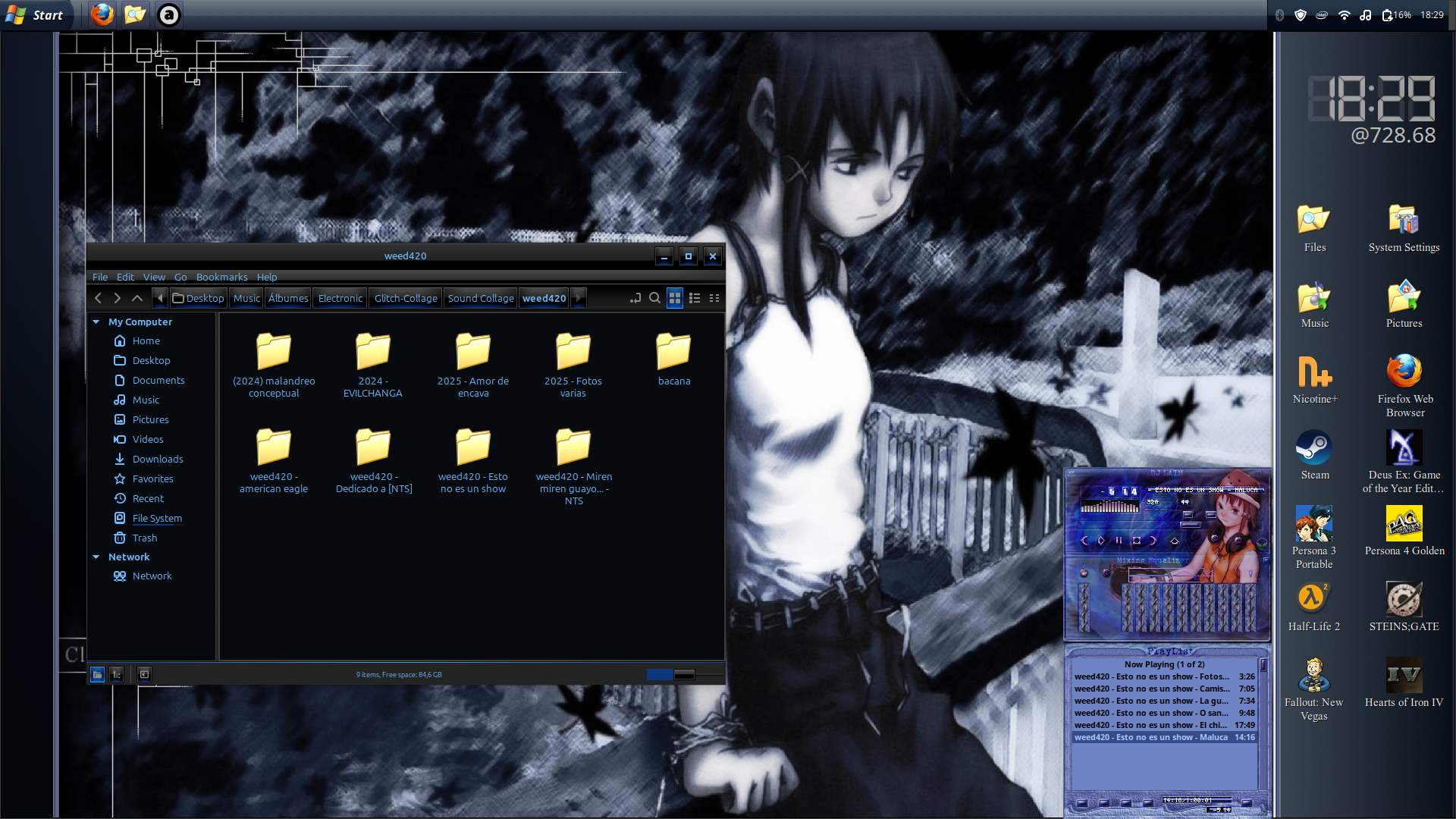1456x819 pixels.
Task: Open the file manager taskbar launcher
Action: [135, 14]
